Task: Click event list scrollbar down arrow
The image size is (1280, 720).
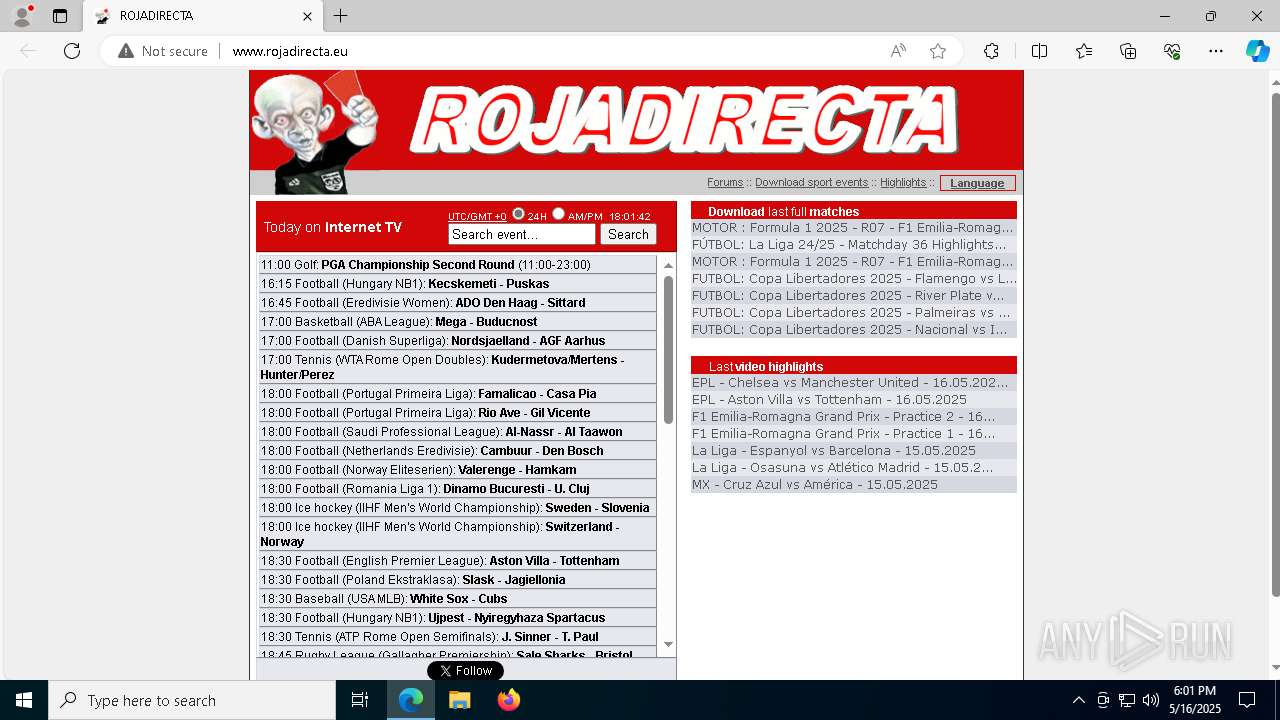Action: pyautogui.click(x=668, y=645)
